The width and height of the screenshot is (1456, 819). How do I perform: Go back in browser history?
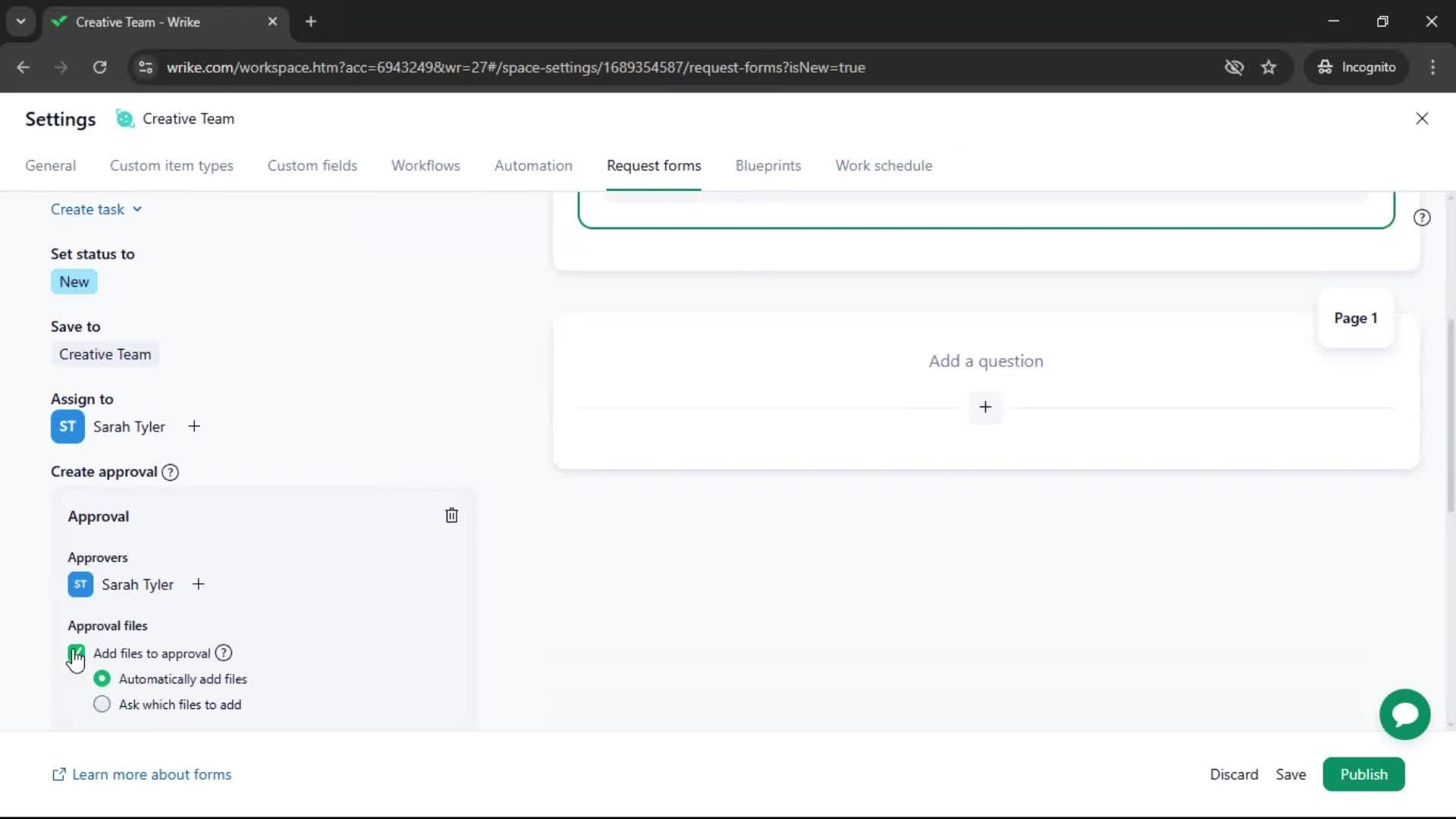(24, 67)
